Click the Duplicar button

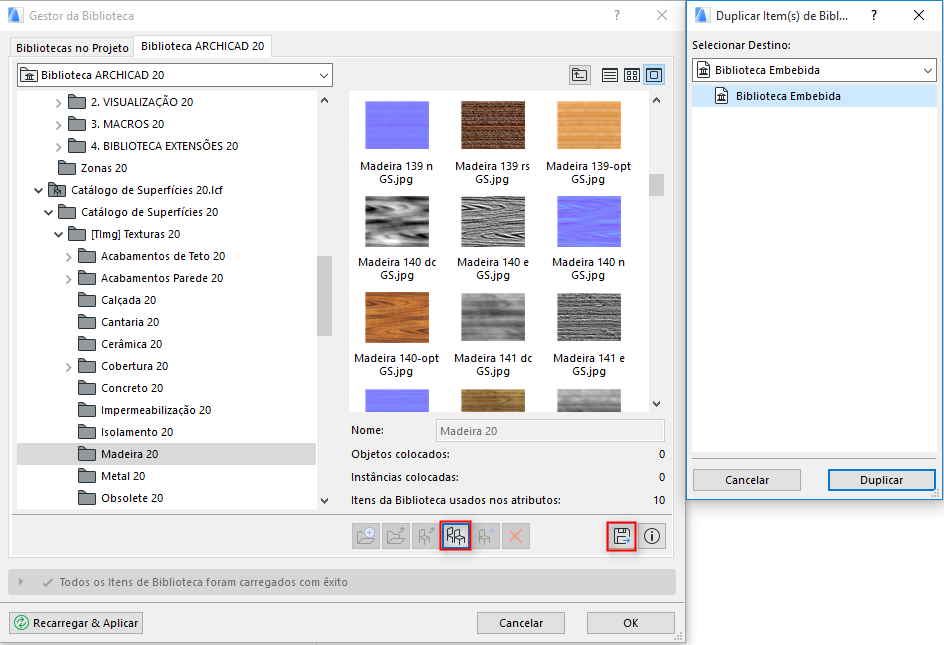point(881,480)
